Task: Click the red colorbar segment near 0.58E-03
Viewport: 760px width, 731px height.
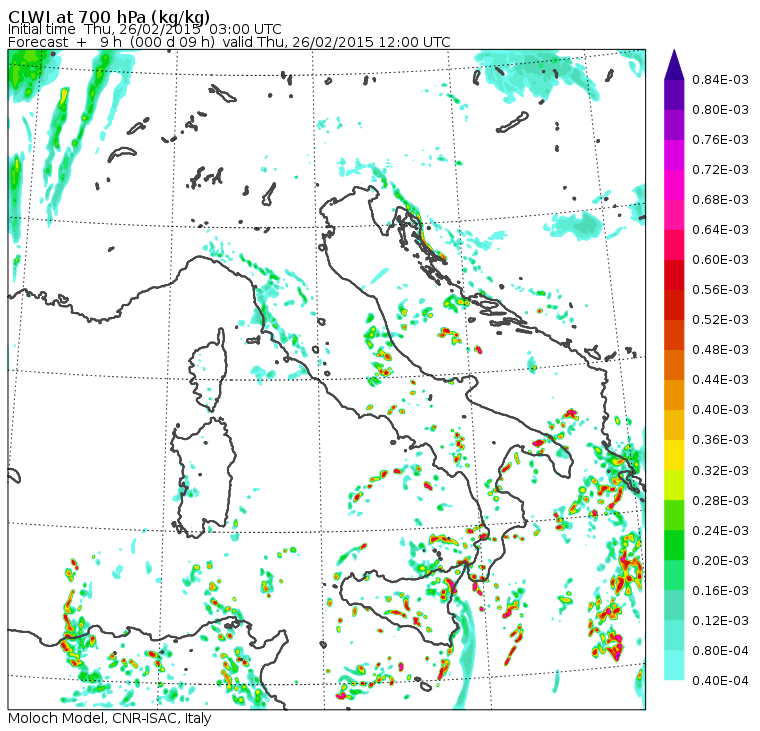Action: pyautogui.click(x=674, y=275)
